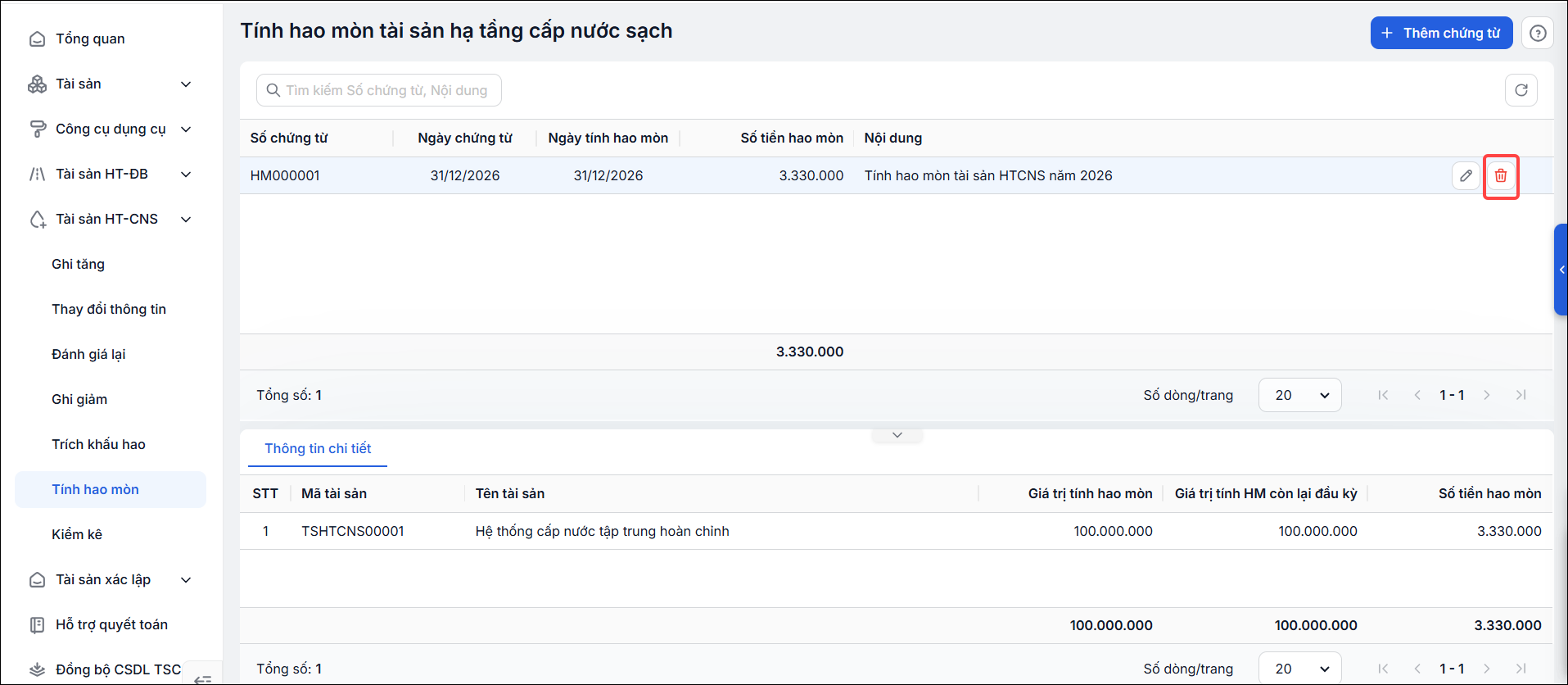Go to first page in detail pager
The image size is (1568, 685).
point(1383,669)
